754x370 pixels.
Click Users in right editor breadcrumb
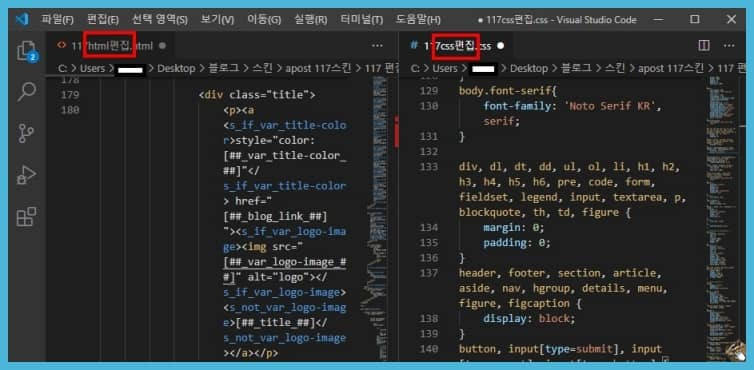pyautogui.click(x=445, y=68)
